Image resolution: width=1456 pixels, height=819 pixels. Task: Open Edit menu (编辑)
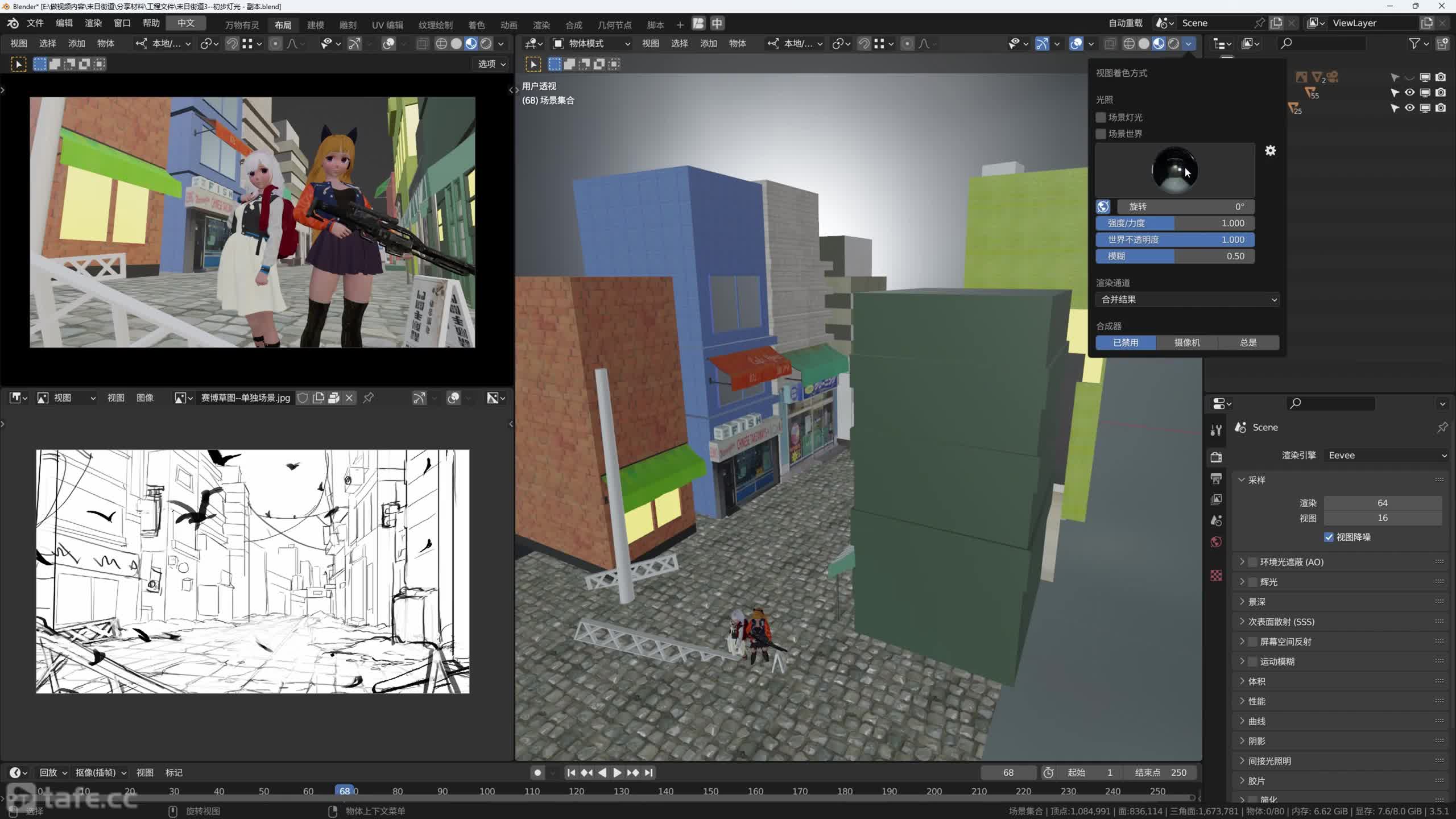pos(64,23)
